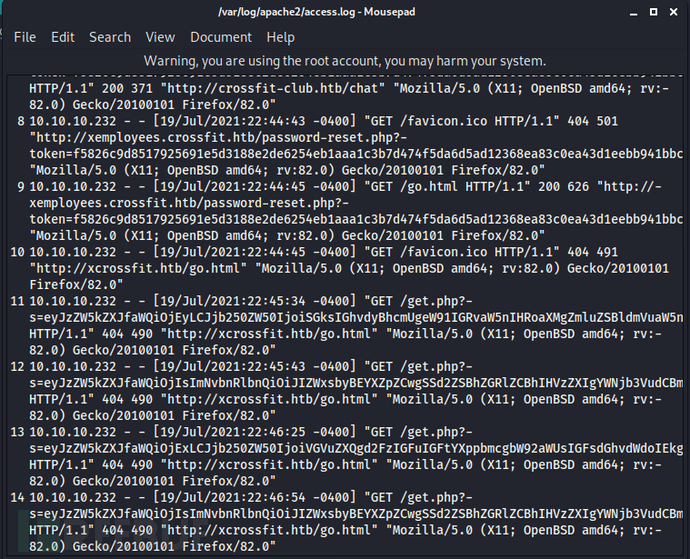690x559 pixels.
Task: Maximize the Mousepad window
Action: 653,12
